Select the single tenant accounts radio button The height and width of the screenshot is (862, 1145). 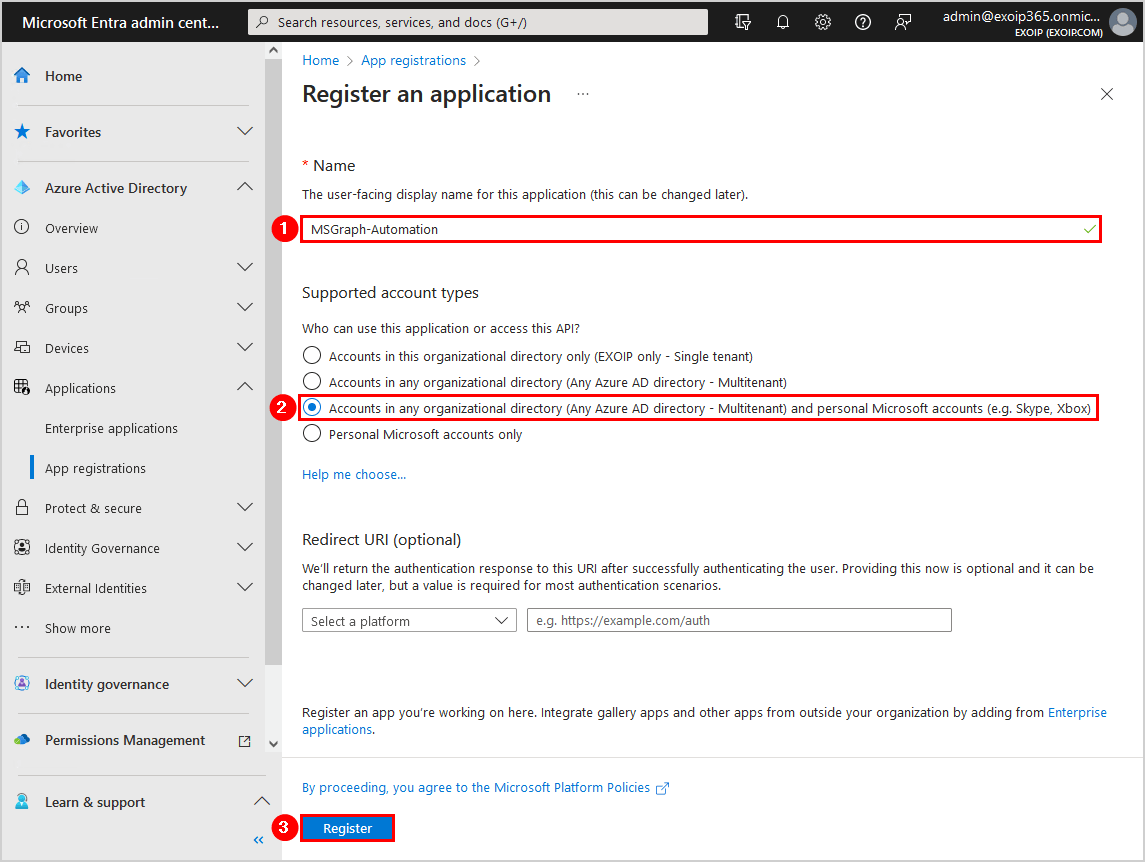311,354
